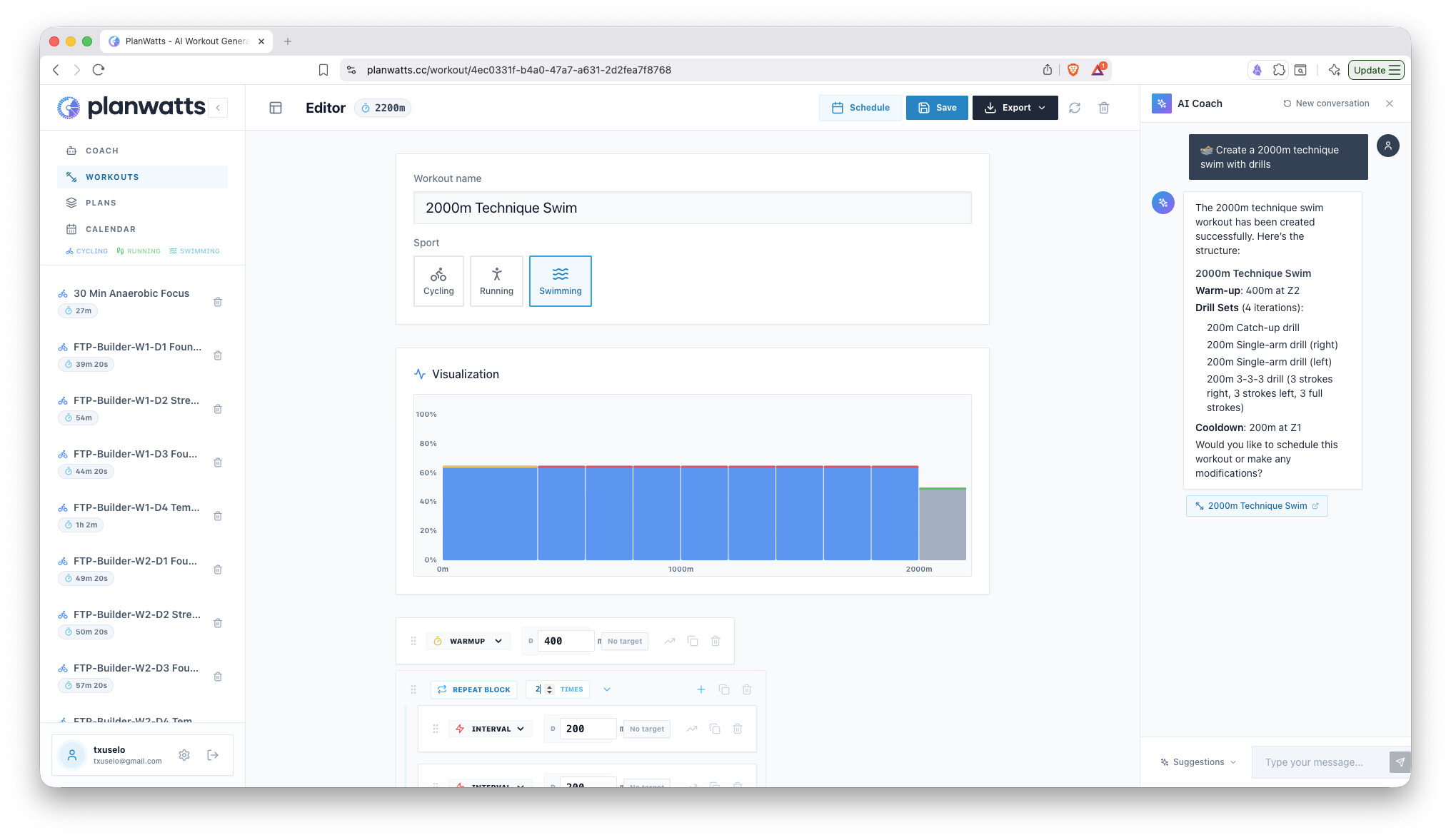Add a step to the repeat block
1451x840 pixels.
pyautogui.click(x=701, y=689)
